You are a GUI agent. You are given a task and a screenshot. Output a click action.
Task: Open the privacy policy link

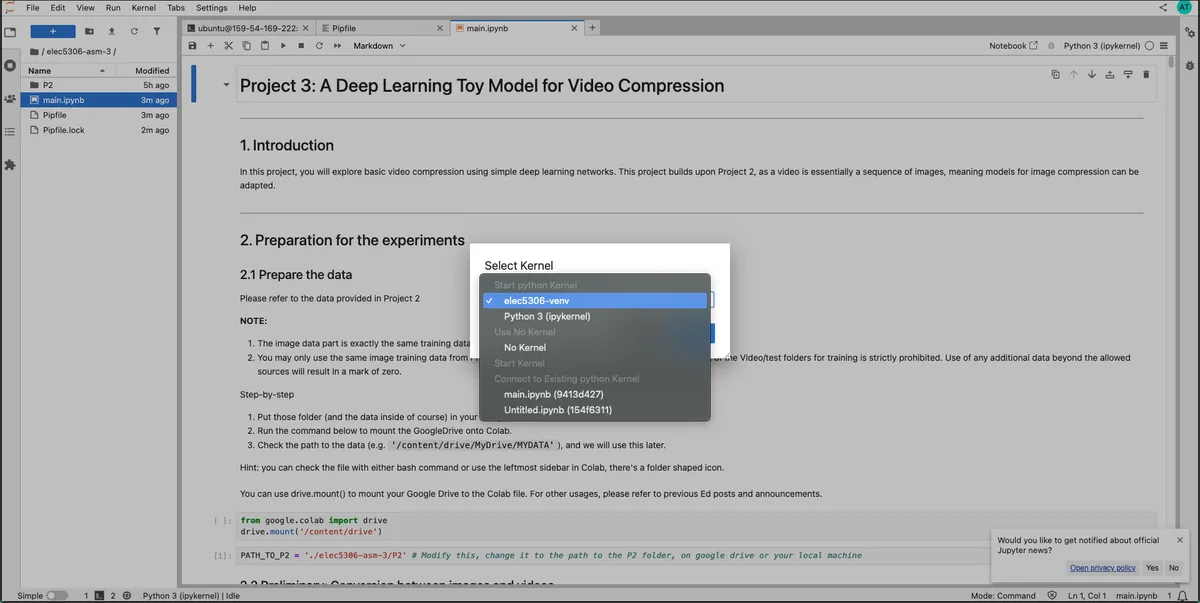(x=1102, y=568)
